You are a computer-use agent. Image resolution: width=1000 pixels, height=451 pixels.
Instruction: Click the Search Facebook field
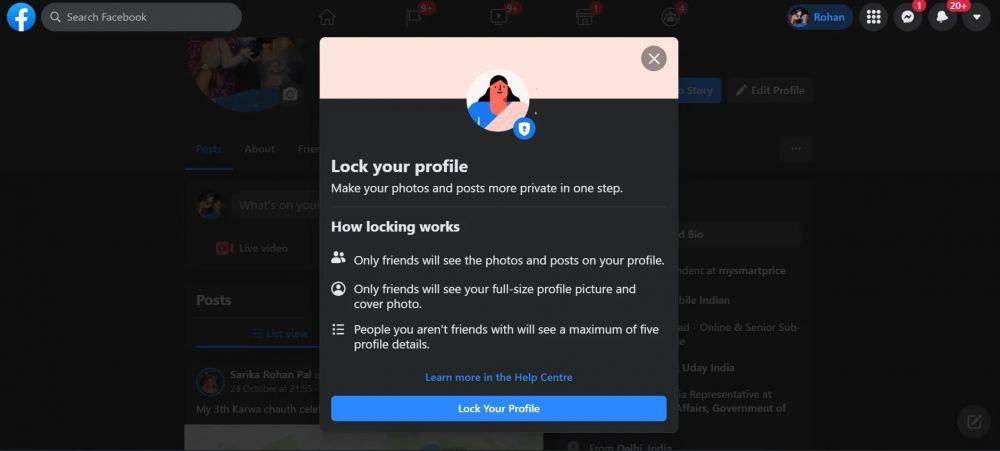pos(142,17)
